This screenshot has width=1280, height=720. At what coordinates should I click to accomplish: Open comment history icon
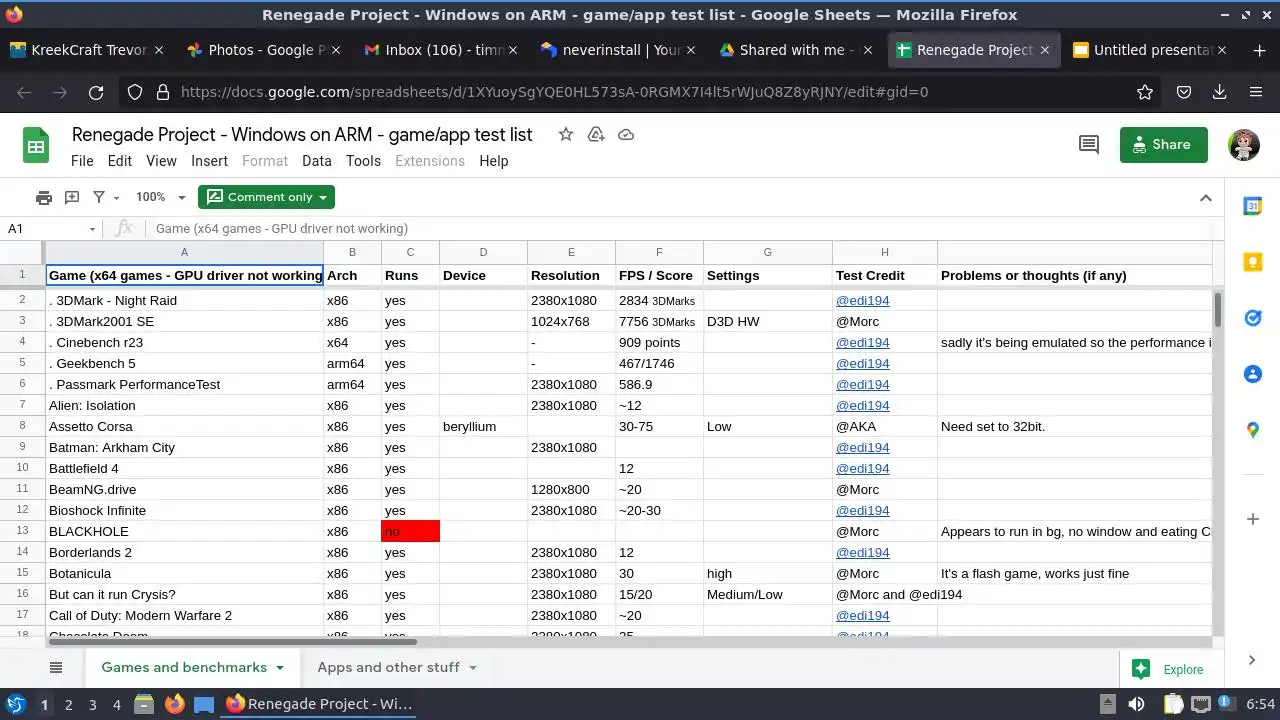(1089, 145)
